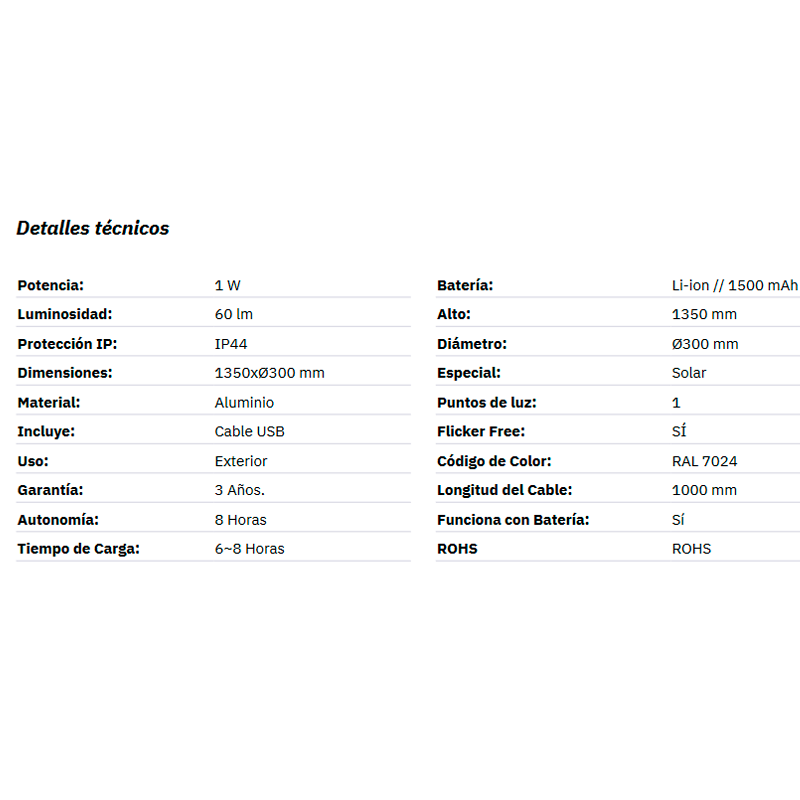This screenshot has width=800, height=800.
Task: Click the Detalles técnicos heading
Action: coord(93,228)
